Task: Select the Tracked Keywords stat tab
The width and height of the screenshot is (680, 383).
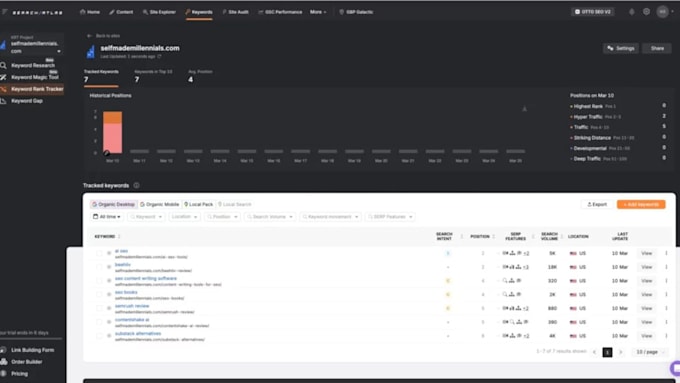Action: (x=101, y=76)
